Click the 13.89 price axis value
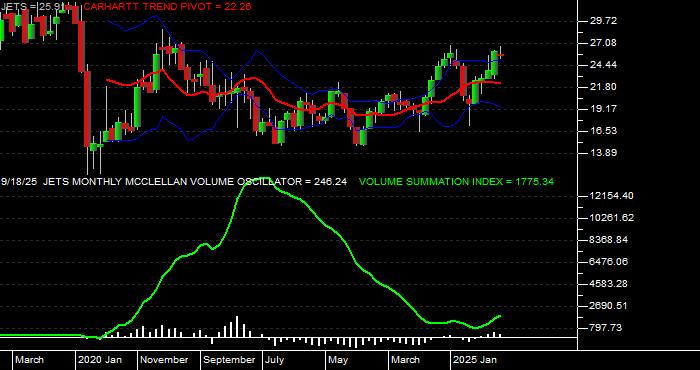This screenshot has height=370, width=700. (603, 153)
